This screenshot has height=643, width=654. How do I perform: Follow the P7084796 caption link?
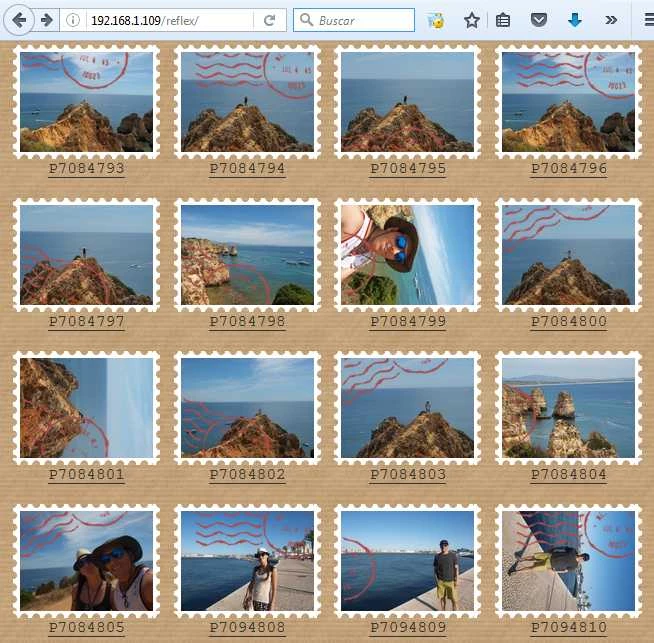click(568, 168)
